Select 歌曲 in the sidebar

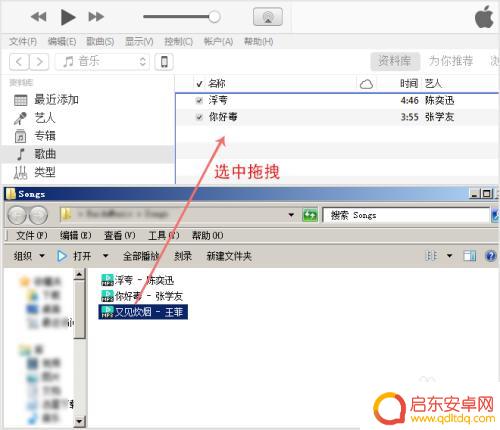point(88,154)
